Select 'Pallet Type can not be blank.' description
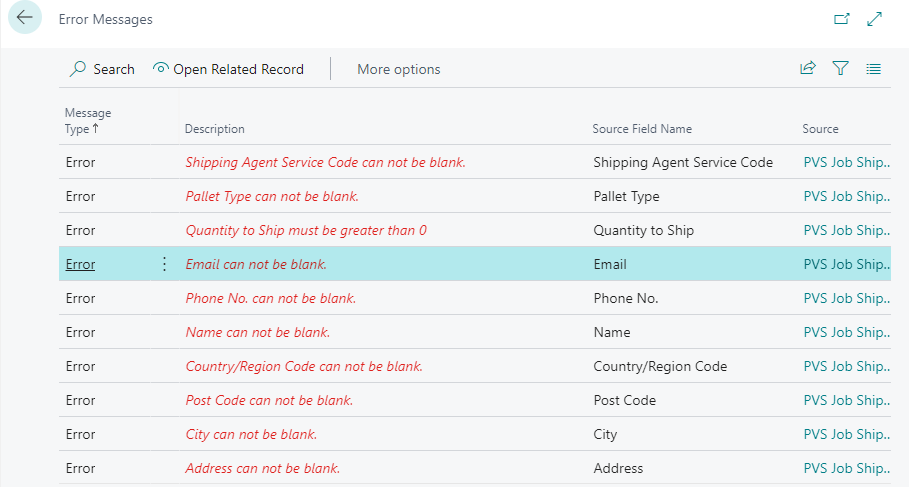909x487 pixels. 272,197
